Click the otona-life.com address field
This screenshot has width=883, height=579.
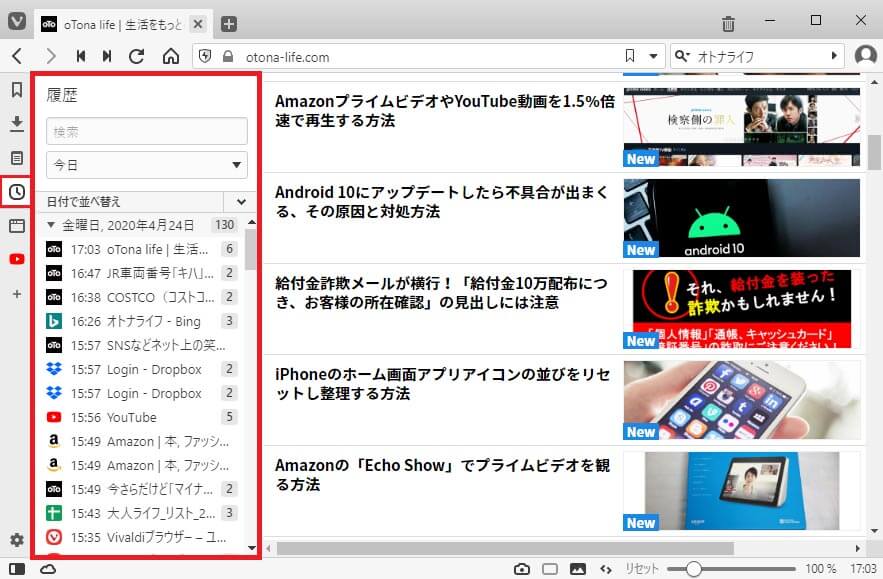pyautogui.click(x=431, y=56)
